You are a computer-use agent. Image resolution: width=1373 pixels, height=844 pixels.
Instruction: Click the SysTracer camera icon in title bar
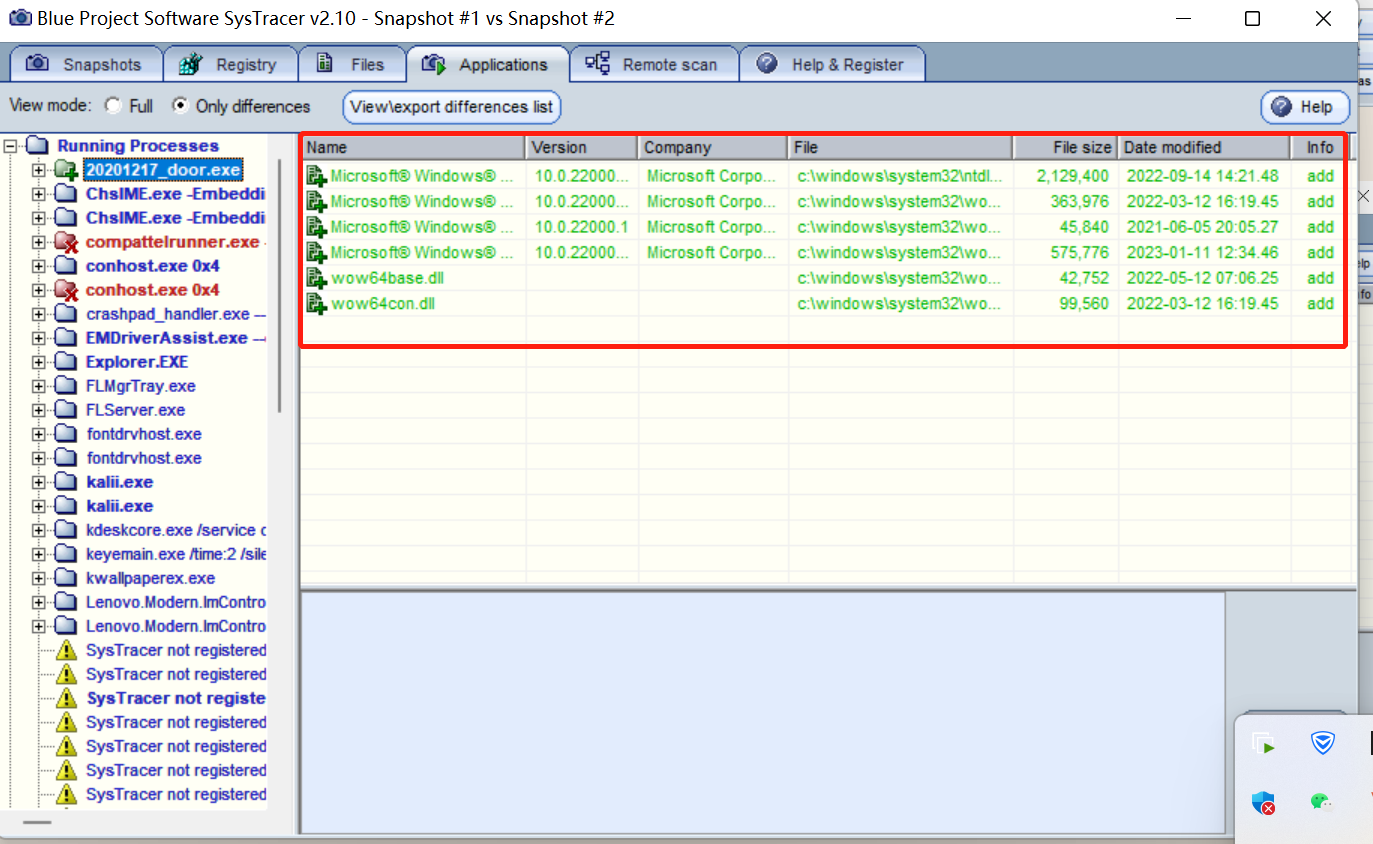(x=19, y=18)
